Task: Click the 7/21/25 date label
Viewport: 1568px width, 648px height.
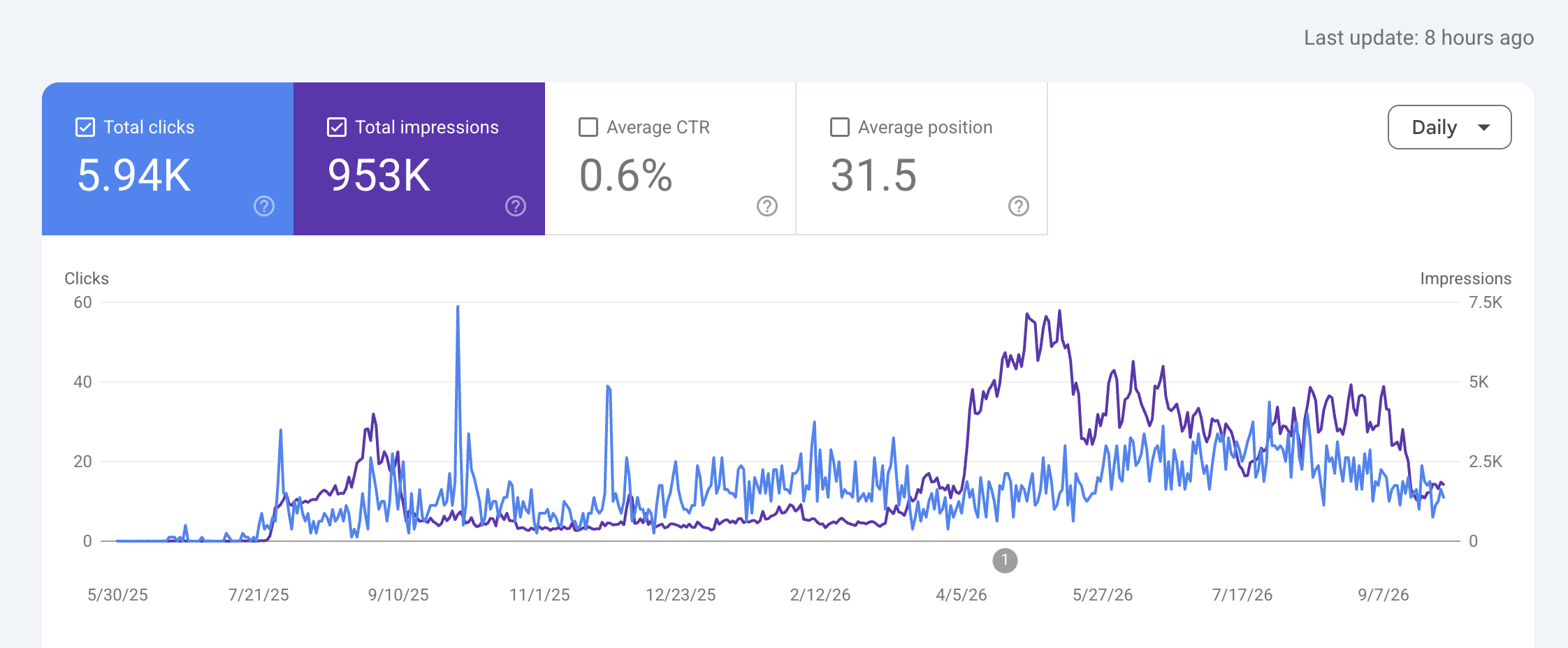Action: pyautogui.click(x=259, y=595)
